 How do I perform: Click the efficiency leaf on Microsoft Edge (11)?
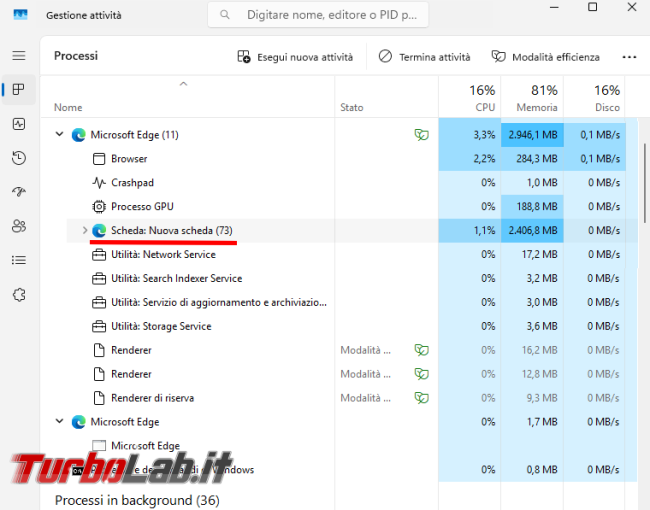pyautogui.click(x=422, y=135)
